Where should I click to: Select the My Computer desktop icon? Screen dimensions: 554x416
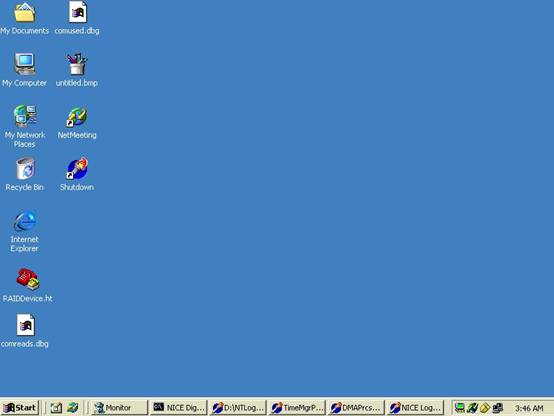coord(25,64)
